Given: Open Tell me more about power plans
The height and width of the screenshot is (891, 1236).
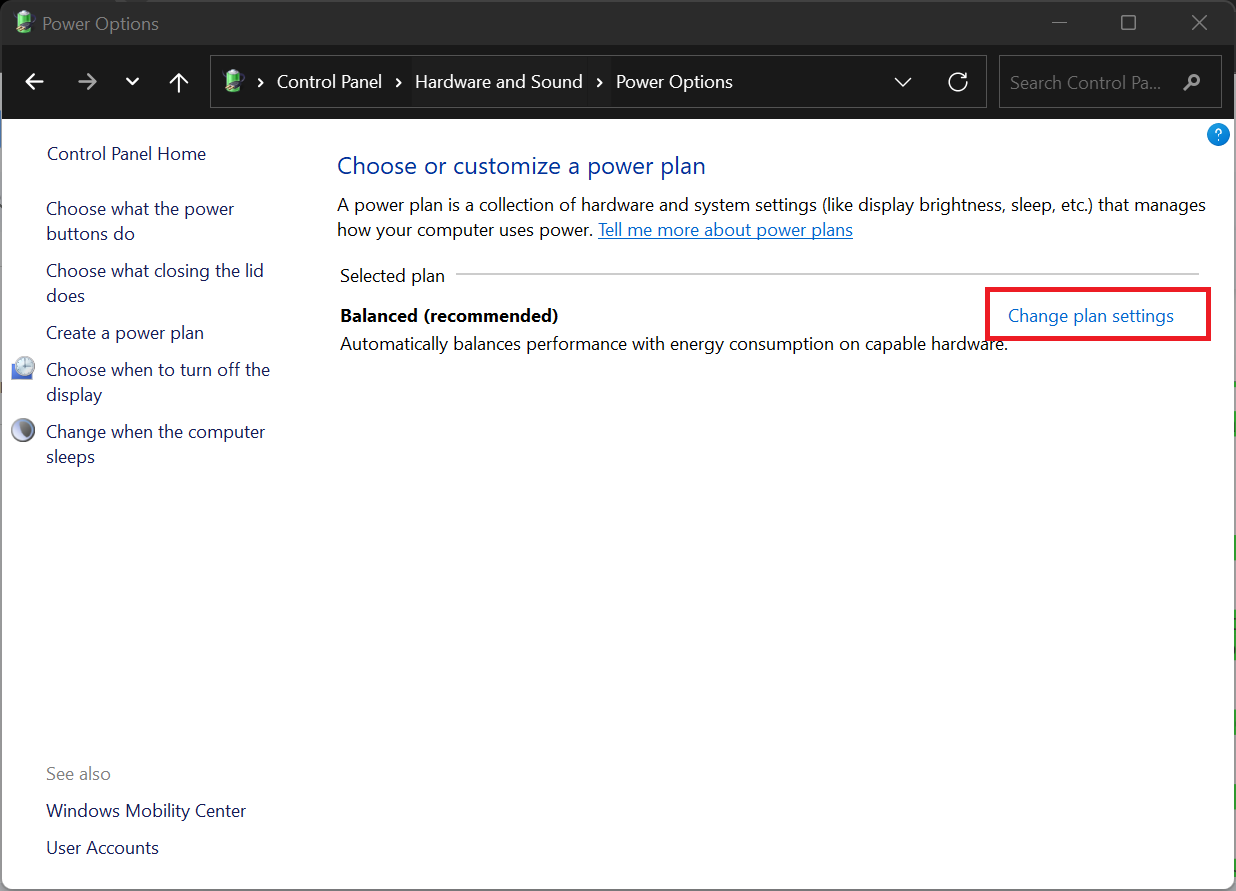Looking at the screenshot, I should (725, 230).
